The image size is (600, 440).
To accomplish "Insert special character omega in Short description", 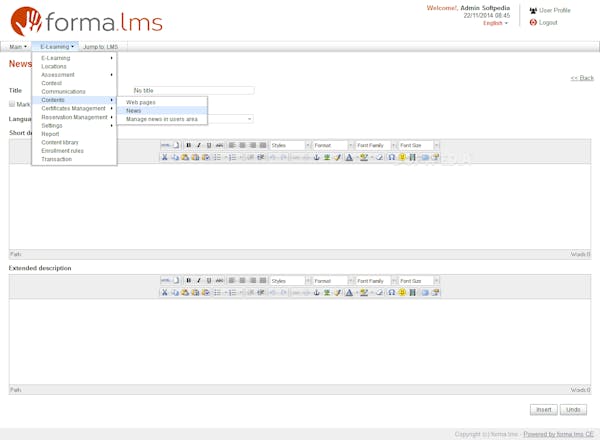I will pyautogui.click(x=391, y=157).
